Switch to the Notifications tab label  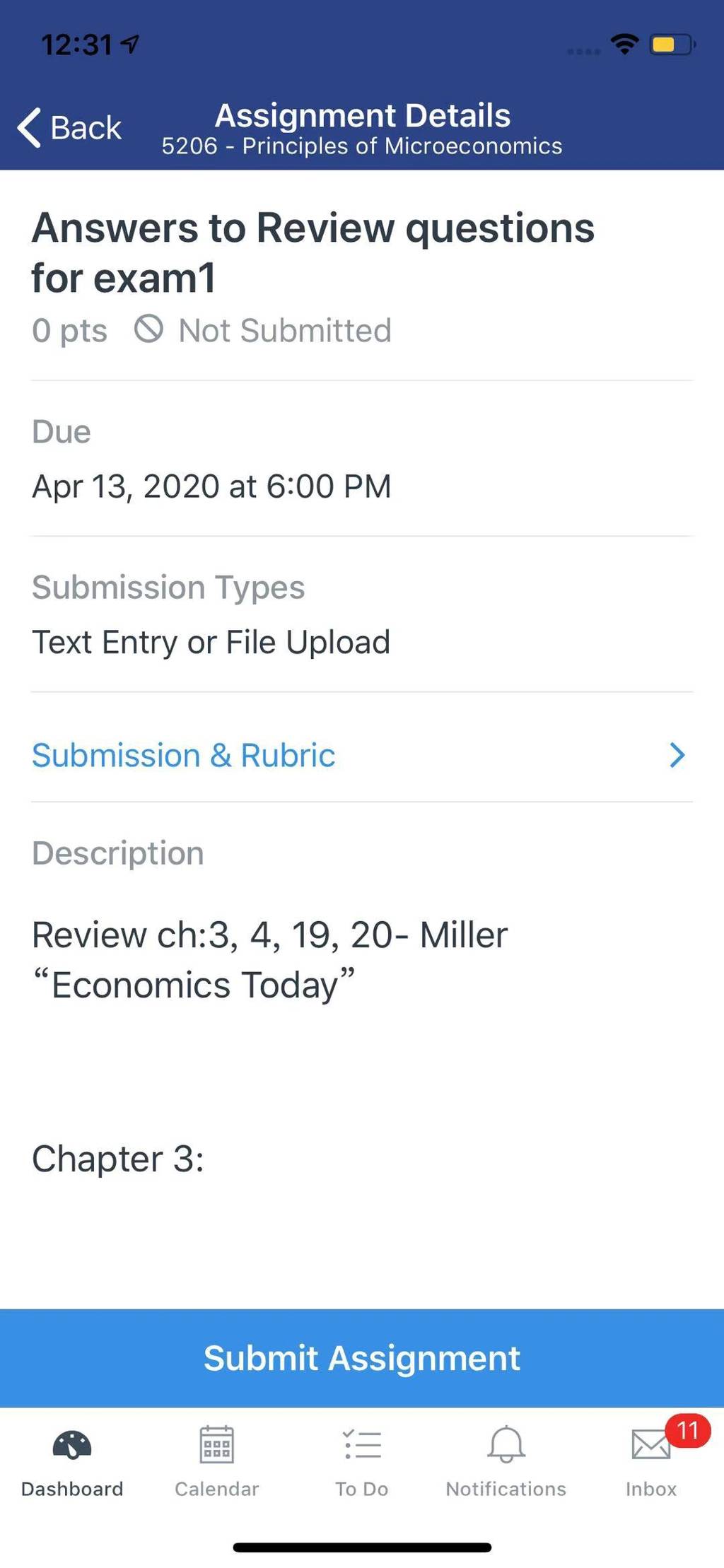click(x=506, y=1489)
